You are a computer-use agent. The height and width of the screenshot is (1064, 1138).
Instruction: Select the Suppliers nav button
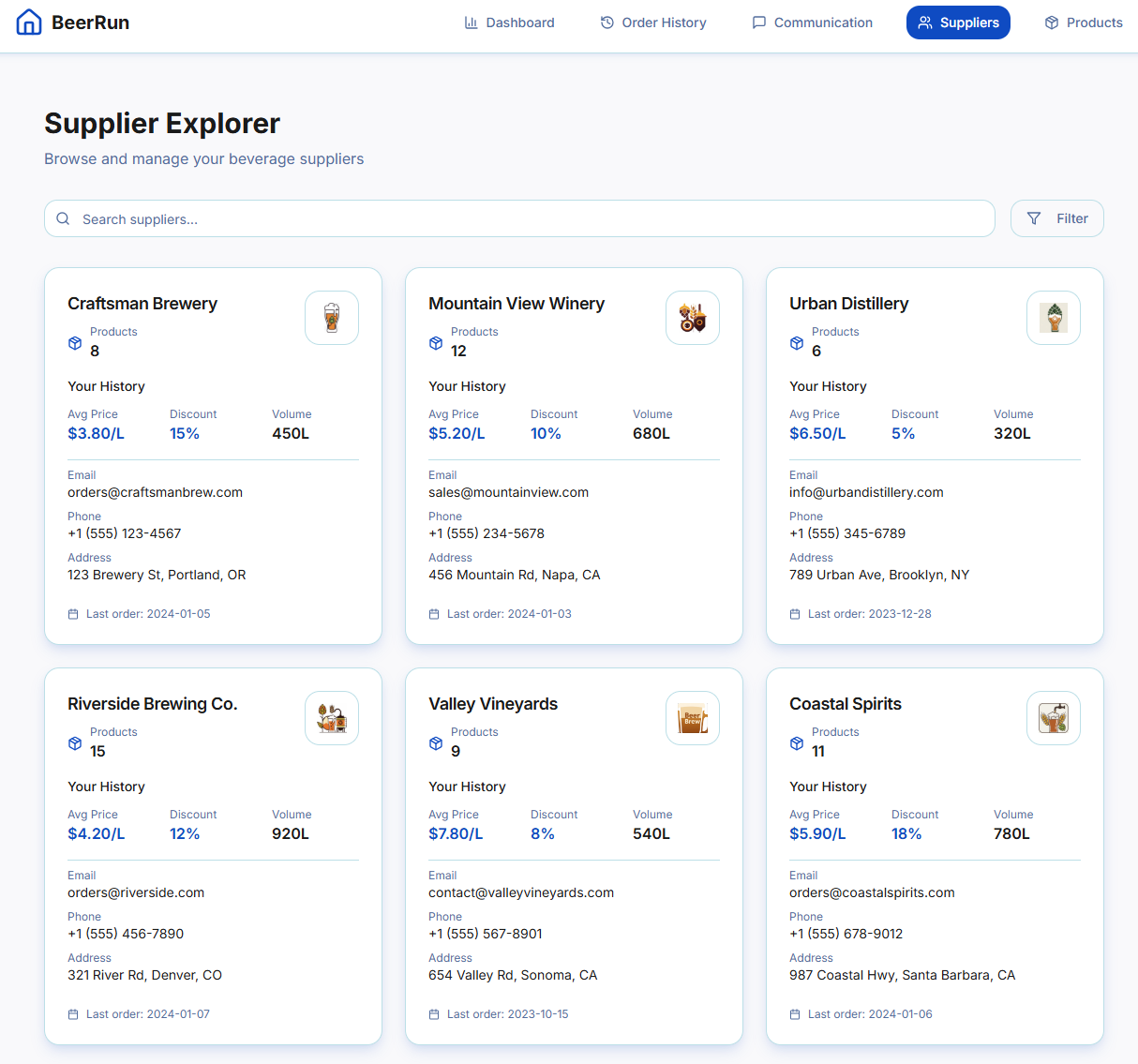click(957, 22)
